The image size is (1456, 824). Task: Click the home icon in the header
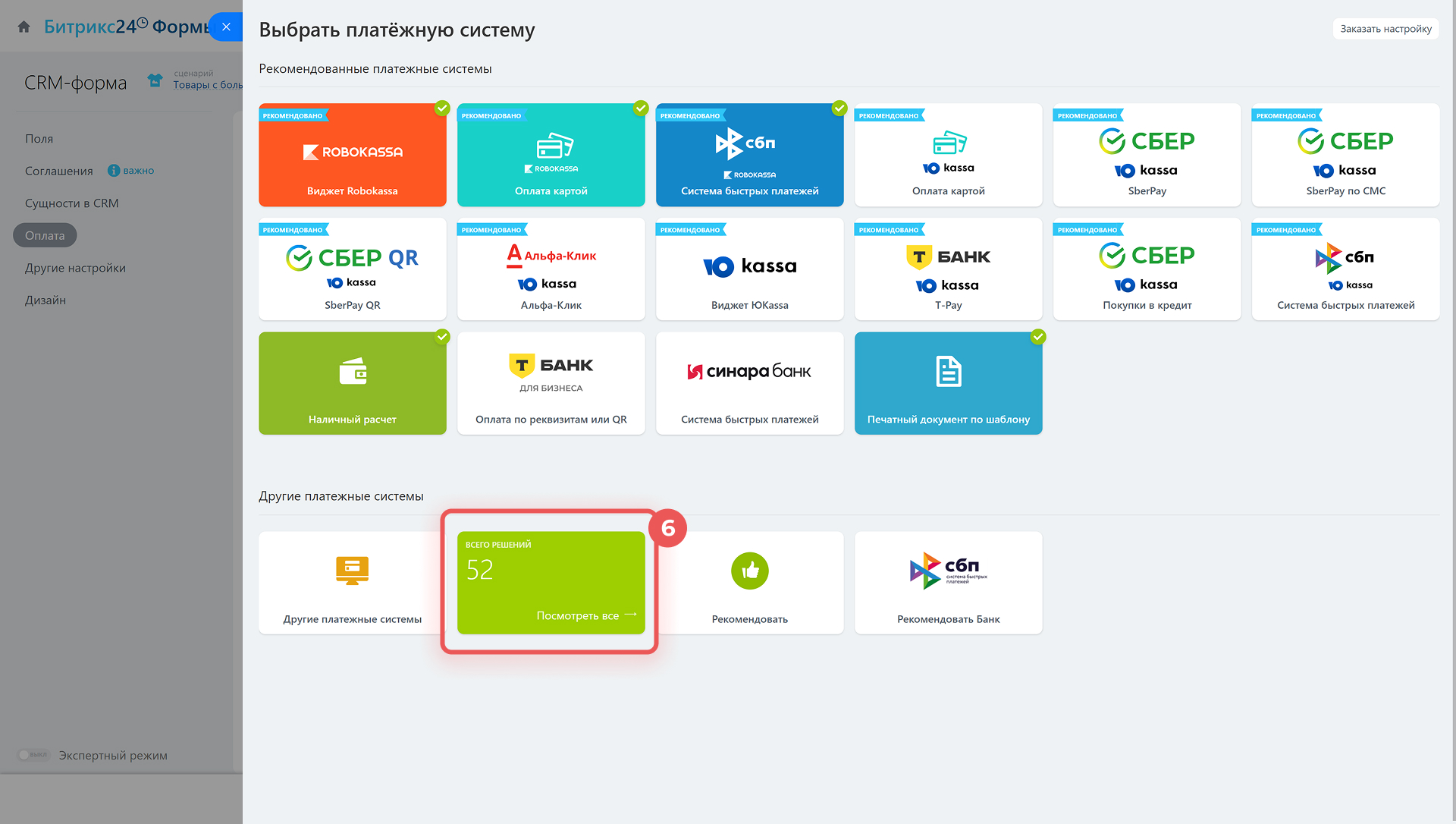[24, 27]
